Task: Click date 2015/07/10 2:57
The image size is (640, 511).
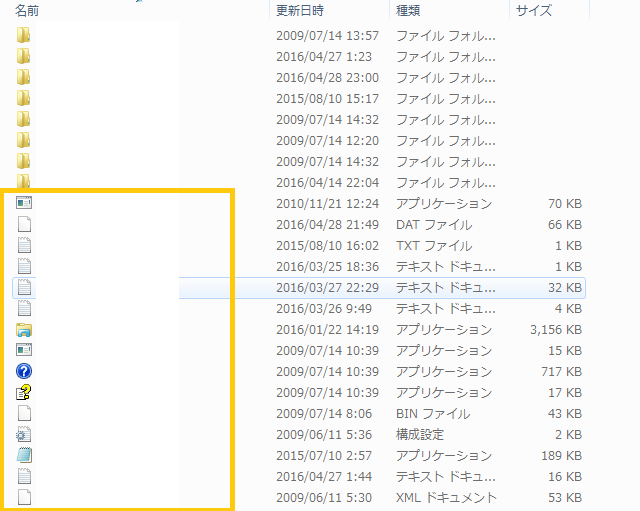Action: (x=324, y=456)
